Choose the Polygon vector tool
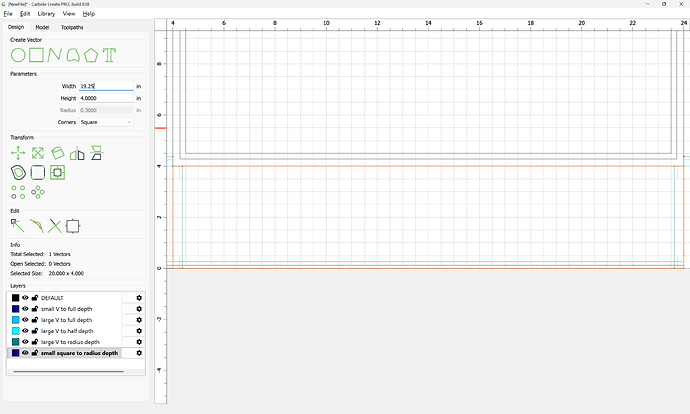 tap(91, 54)
